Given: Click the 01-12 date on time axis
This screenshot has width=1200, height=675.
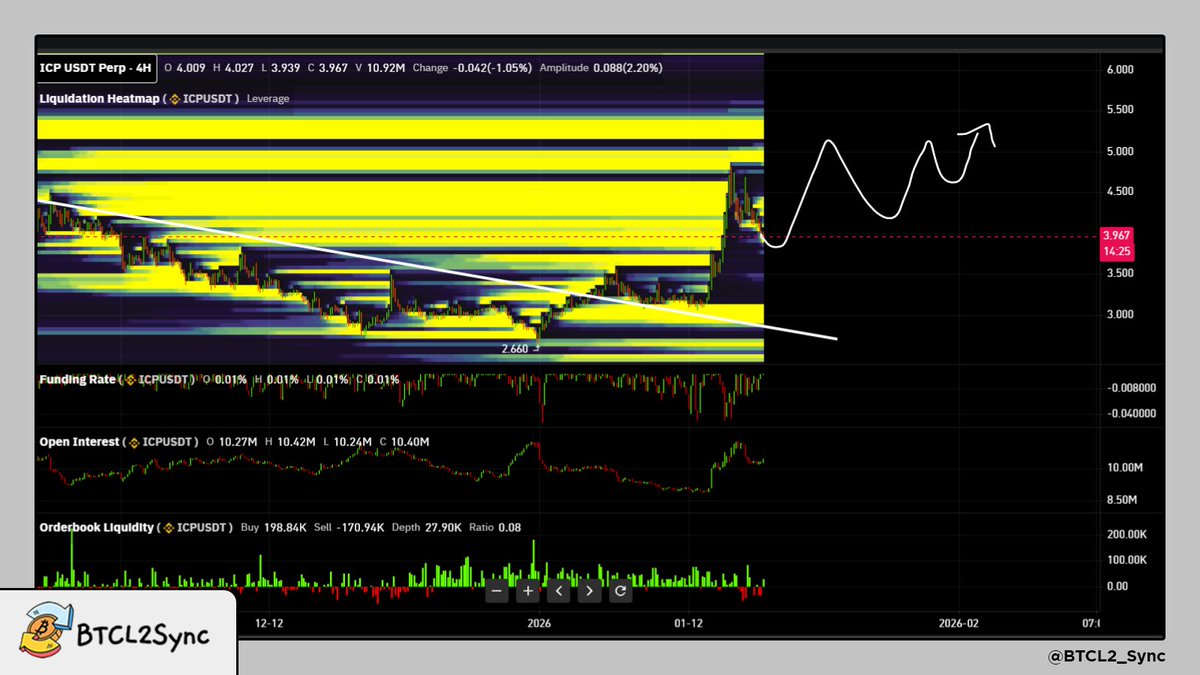Looking at the screenshot, I should (x=688, y=623).
